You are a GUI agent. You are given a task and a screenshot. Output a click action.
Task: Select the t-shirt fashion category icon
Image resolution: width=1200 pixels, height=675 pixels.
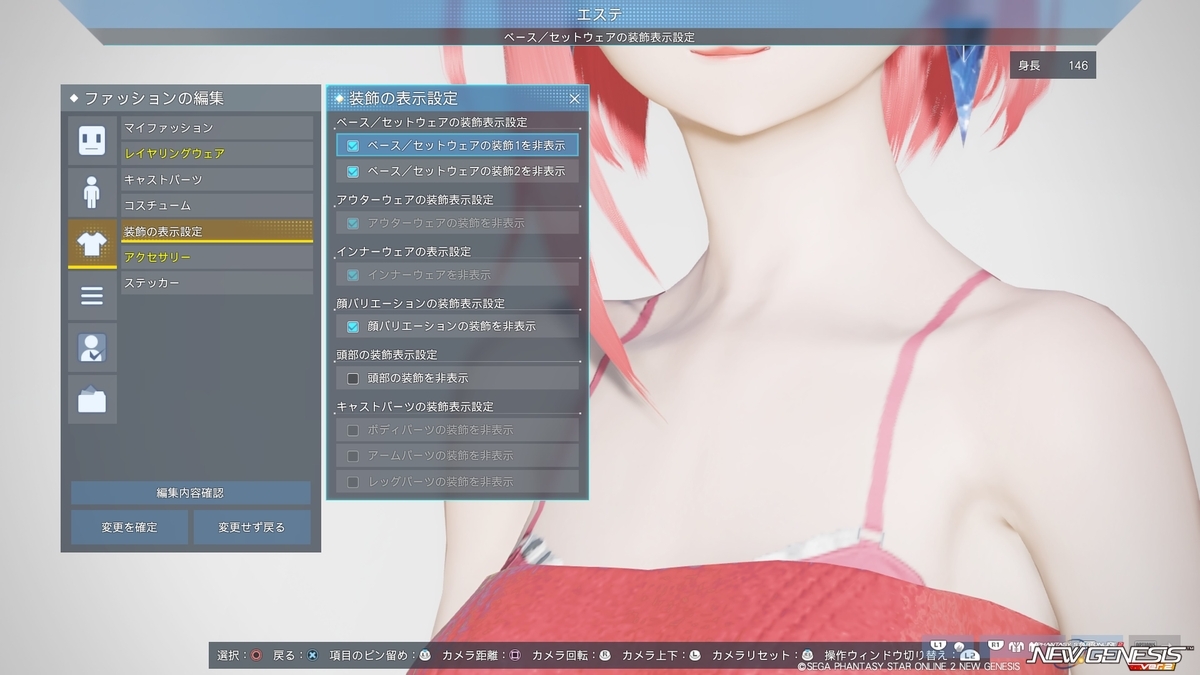(92, 244)
